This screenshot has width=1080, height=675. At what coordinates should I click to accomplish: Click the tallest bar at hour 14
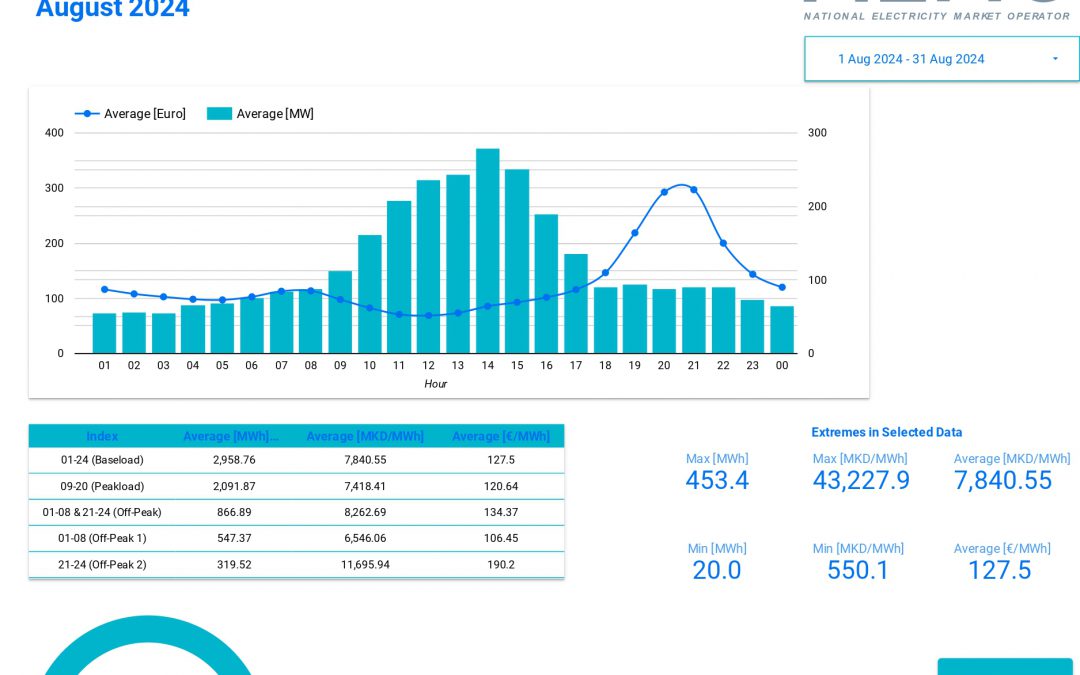[x=487, y=250]
